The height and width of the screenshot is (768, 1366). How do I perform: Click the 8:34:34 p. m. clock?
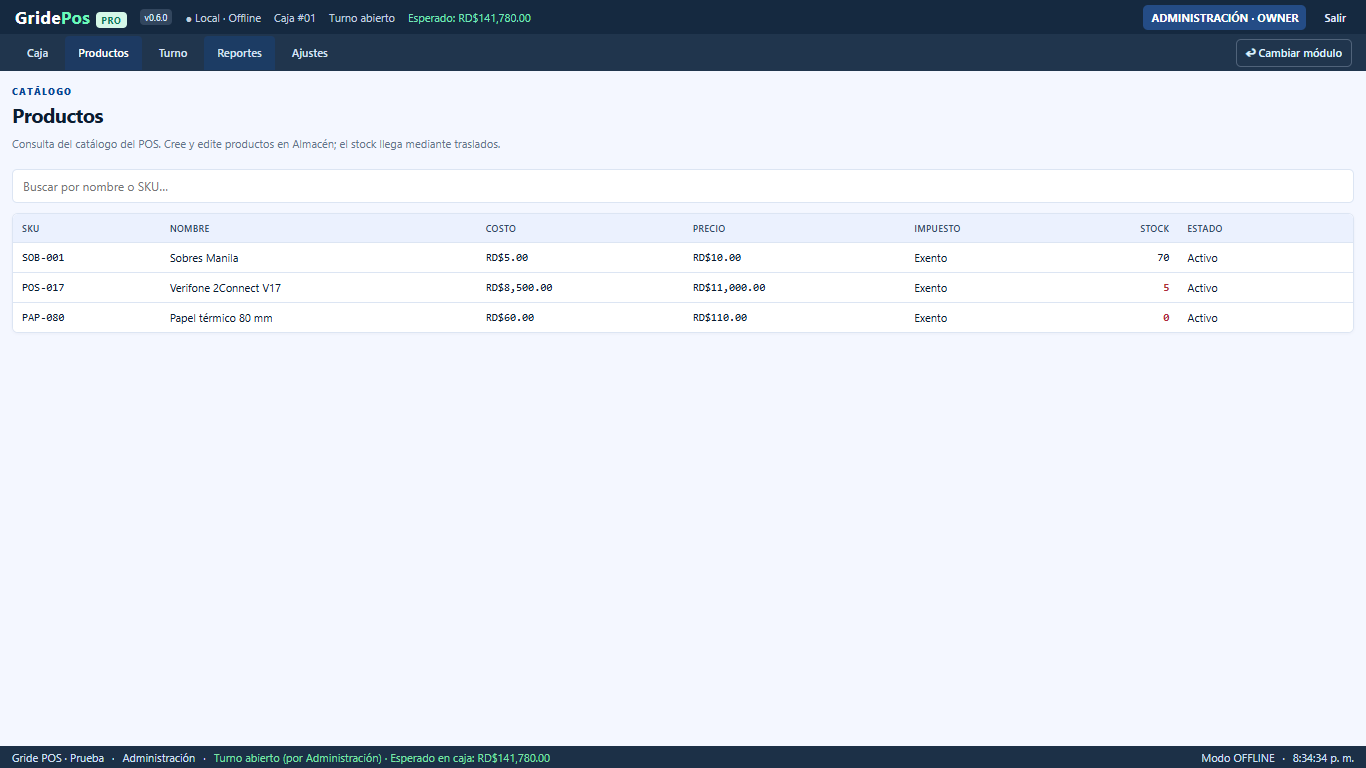click(1323, 758)
